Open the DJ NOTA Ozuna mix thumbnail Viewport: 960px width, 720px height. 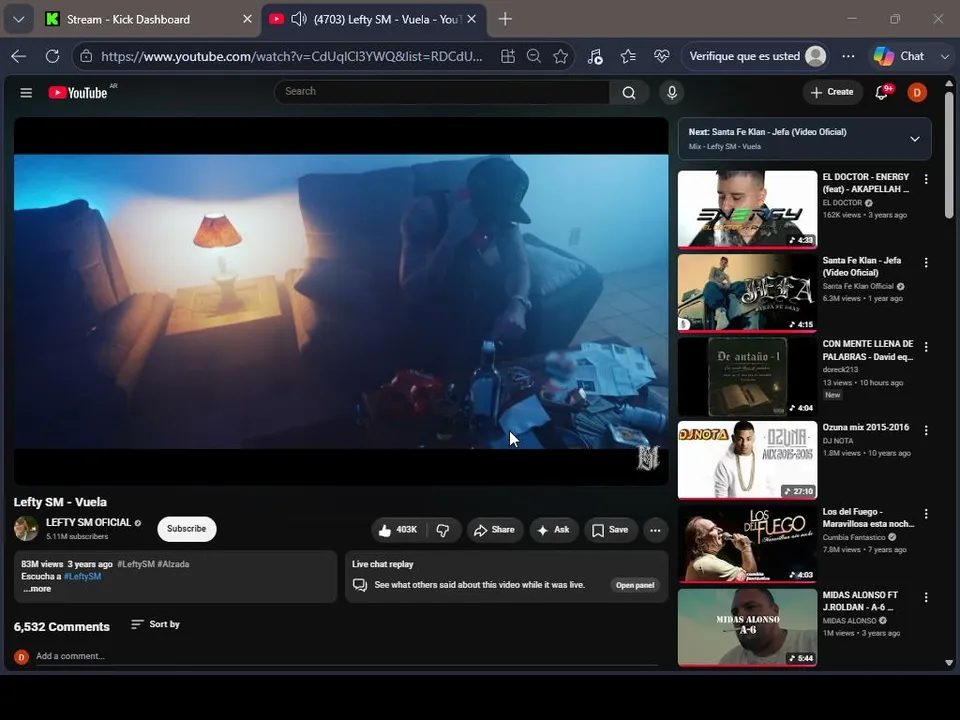(x=747, y=460)
